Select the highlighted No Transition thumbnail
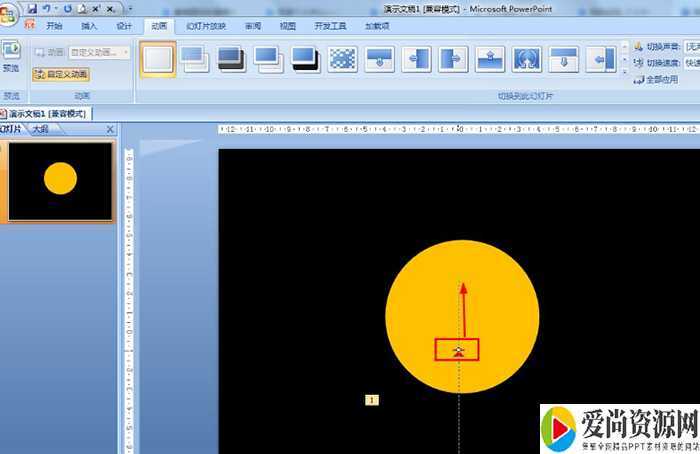 click(x=157, y=59)
